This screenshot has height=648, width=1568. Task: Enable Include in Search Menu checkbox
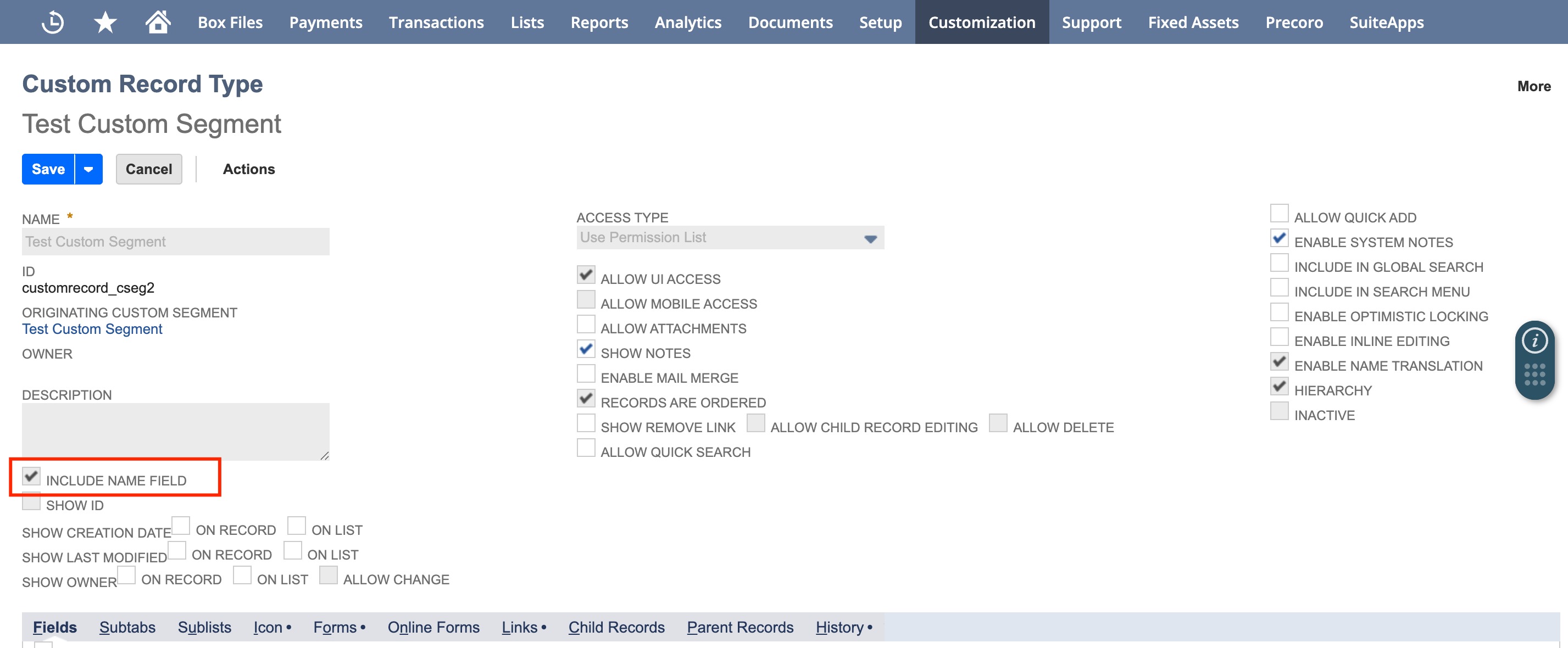tap(1279, 287)
